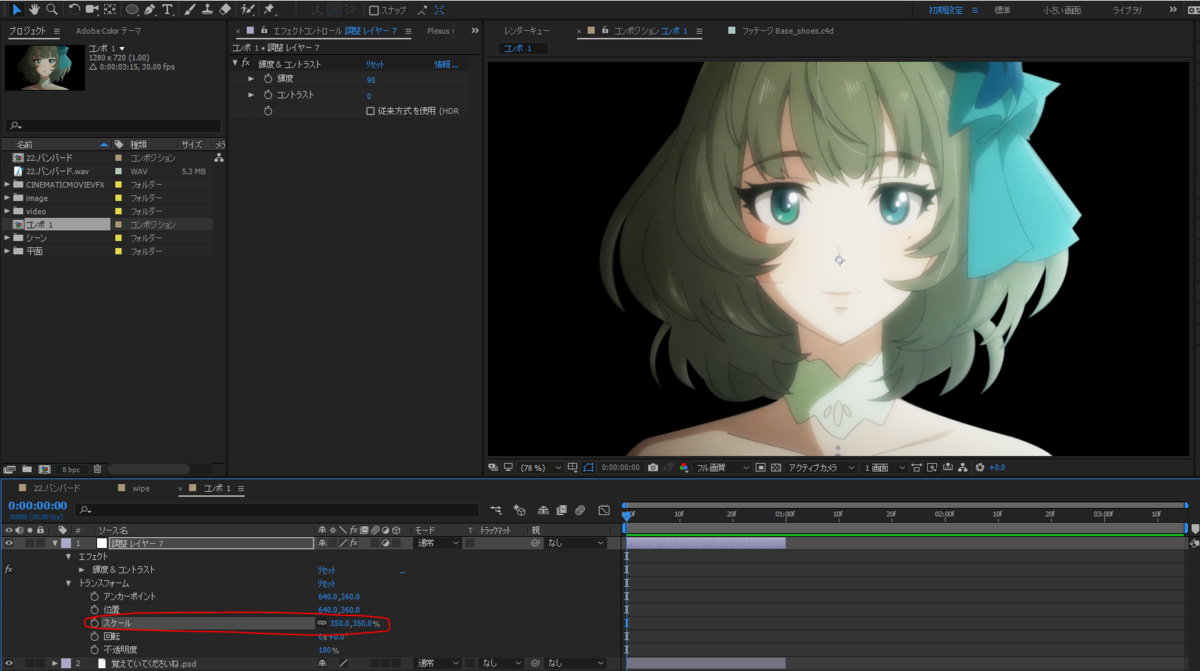Viewport: 1200px width, 671px height.
Task: Select the Unified Camera tool
Action: pyautogui.click(x=92, y=10)
